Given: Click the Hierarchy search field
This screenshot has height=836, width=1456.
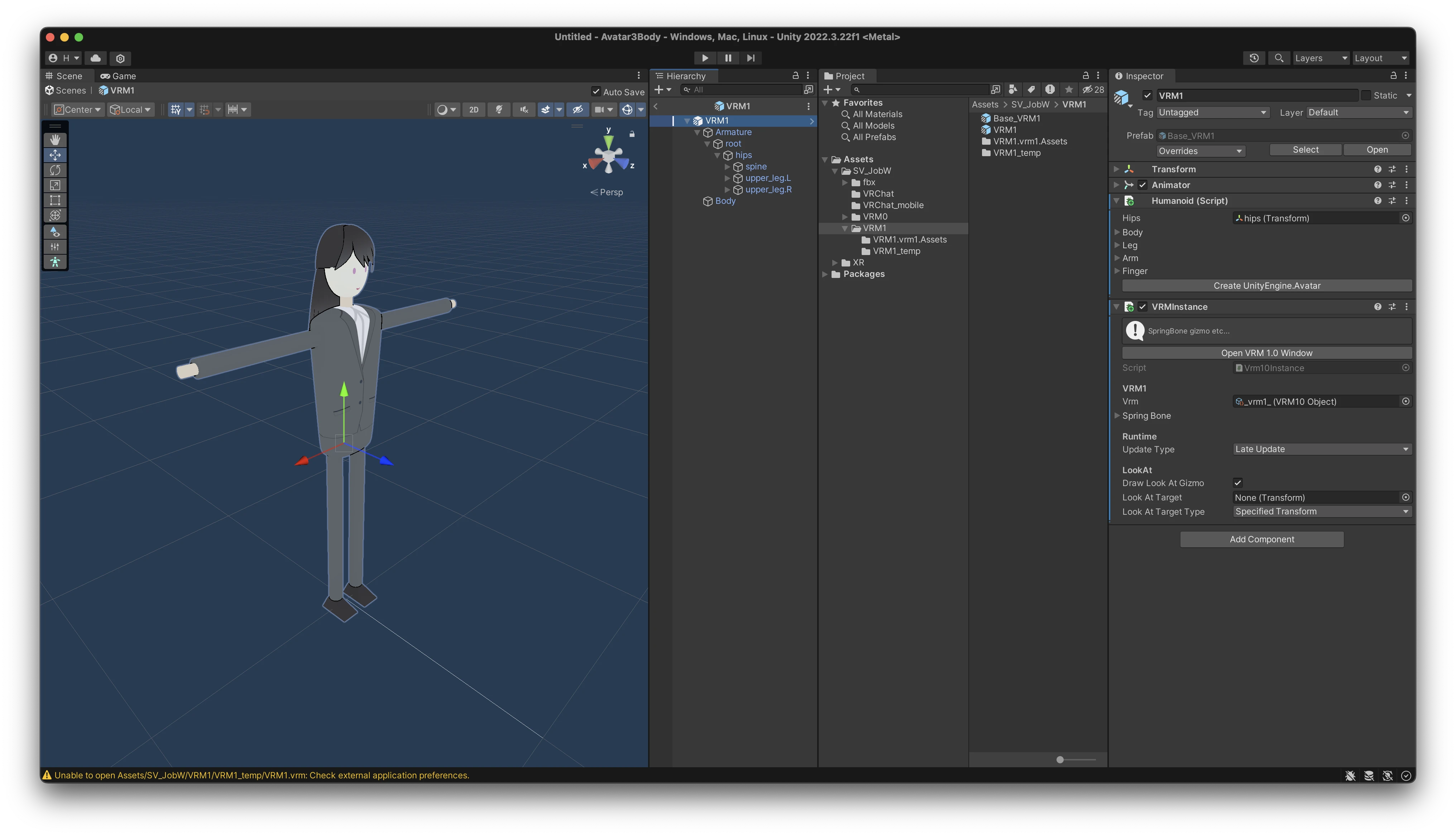Looking at the screenshot, I should pyautogui.click(x=741, y=90).
